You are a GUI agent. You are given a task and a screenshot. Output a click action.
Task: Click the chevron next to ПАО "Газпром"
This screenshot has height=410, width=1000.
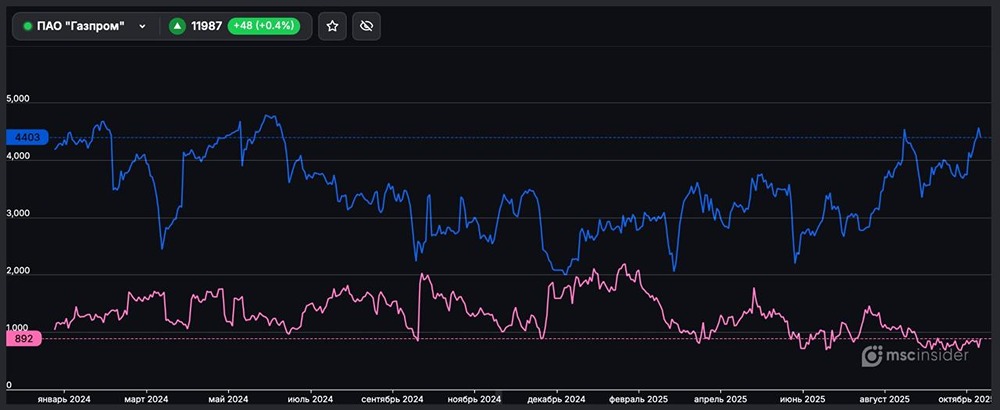coord(143,26)
